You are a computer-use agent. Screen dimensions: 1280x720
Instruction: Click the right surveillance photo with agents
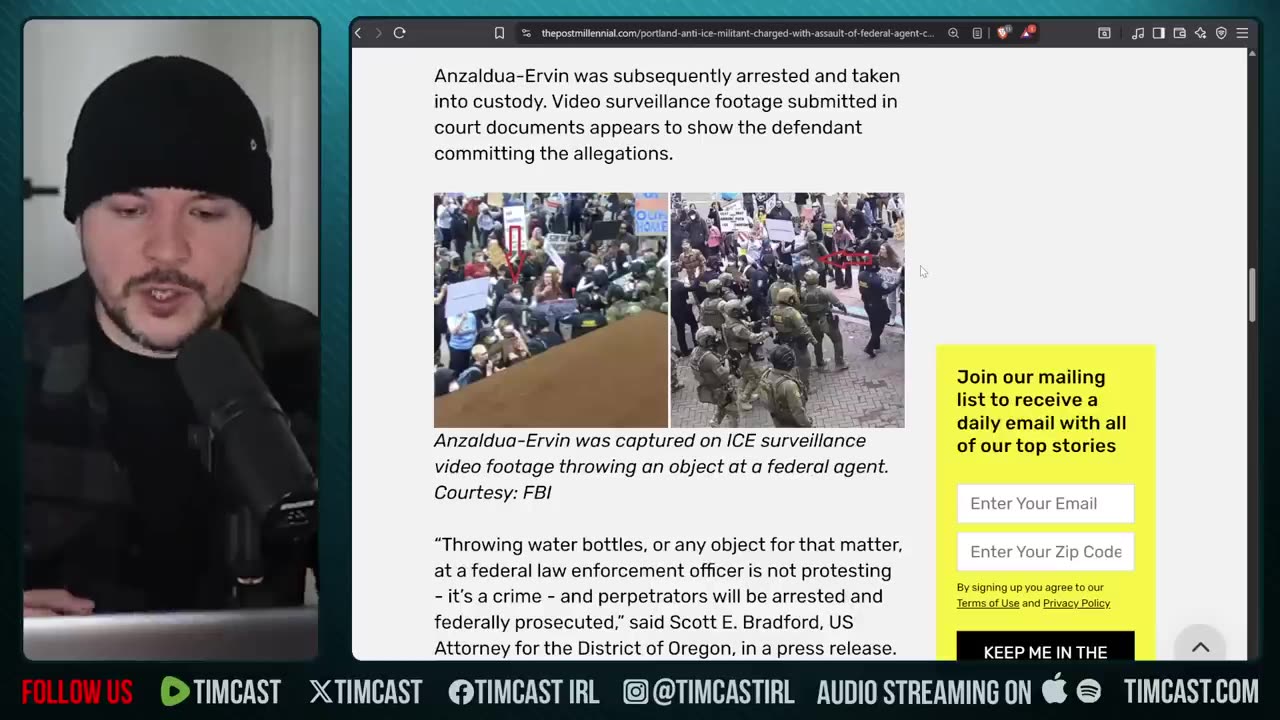coord(787,310)
